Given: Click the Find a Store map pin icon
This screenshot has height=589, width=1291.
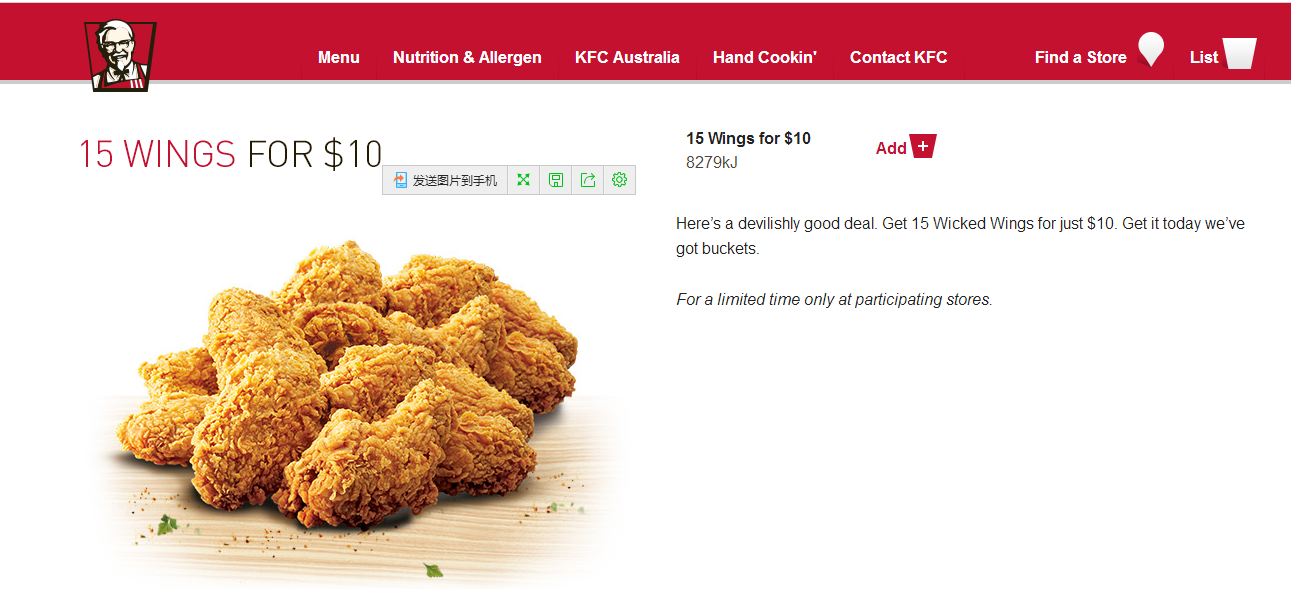Looking at the screenshot, I should (1151, 49).
